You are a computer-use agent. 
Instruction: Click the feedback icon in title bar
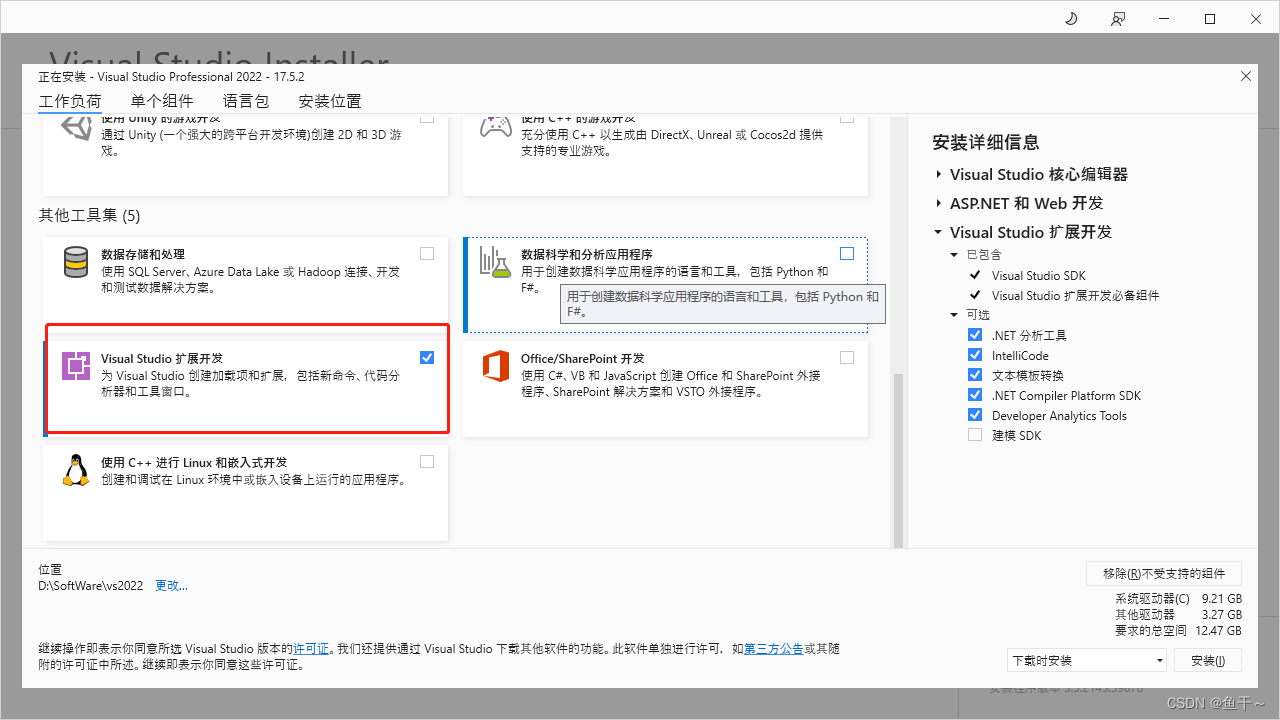(1117, 19)
